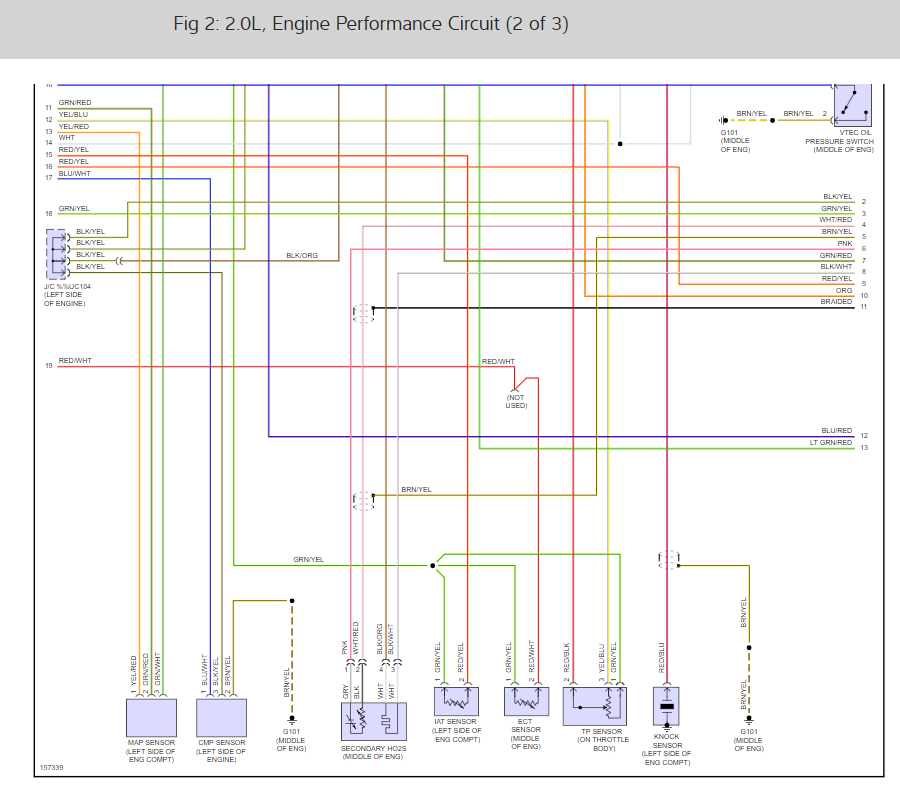
Task: Click BLK/YEL label at right pin 2
Action: [x=837, y=196]
